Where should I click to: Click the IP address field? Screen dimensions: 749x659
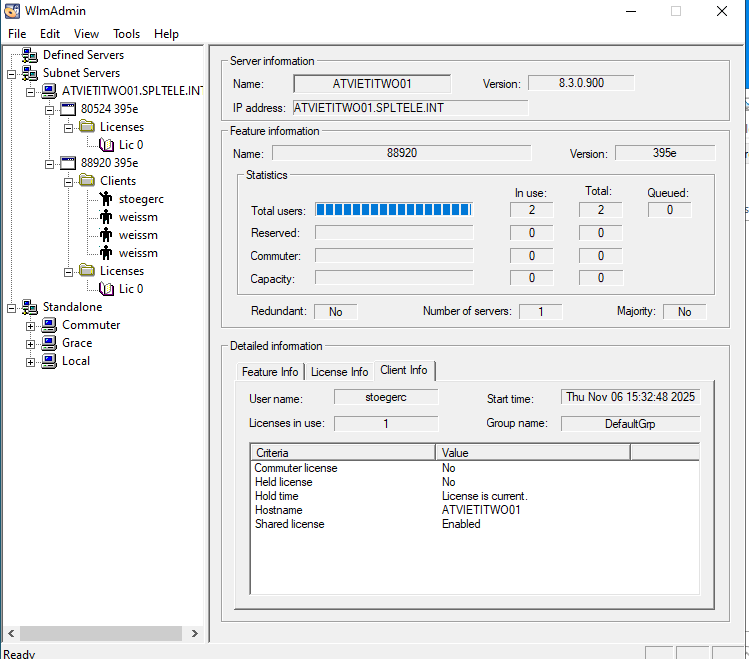click(410, 108)
